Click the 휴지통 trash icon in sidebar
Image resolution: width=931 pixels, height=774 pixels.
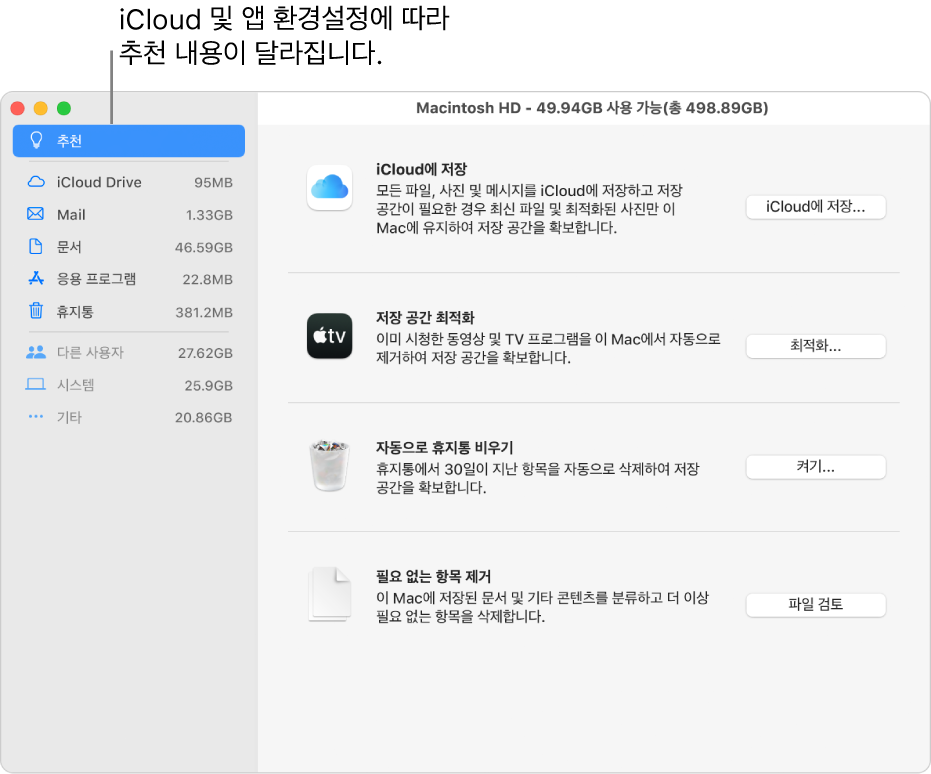(36, 310)
